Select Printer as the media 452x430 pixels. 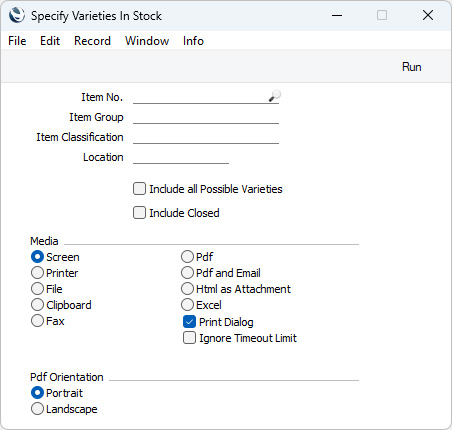[37, 273]
